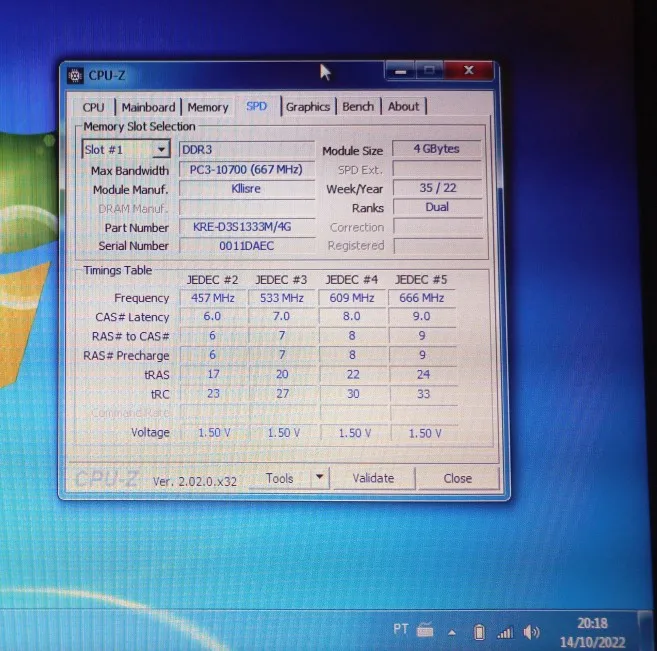Screen dimensions: 657x651
Task: Switch to the Graphics tab
Action: click(x=308, y=107)
